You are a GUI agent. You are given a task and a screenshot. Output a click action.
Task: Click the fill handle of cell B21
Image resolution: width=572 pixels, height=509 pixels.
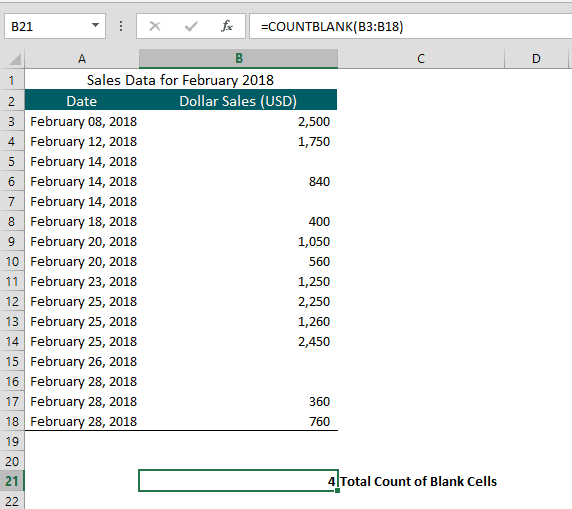[337, 490]
